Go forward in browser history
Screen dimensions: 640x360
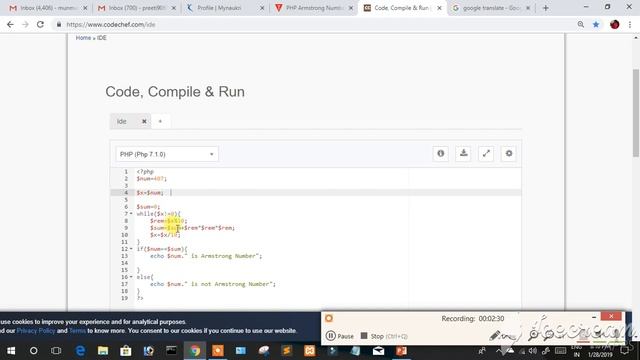tap(25, 24)
